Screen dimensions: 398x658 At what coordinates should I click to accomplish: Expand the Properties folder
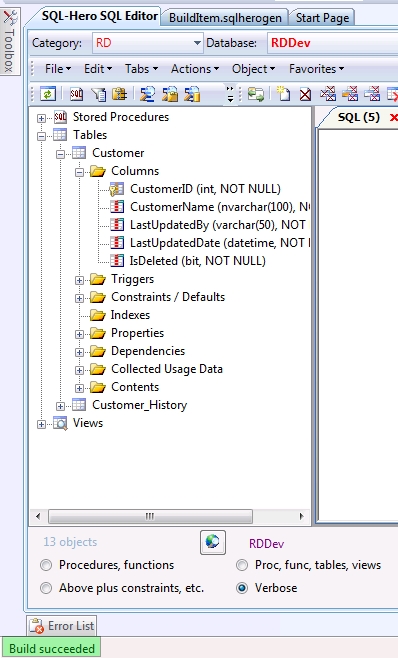click(x=79, y=334)
